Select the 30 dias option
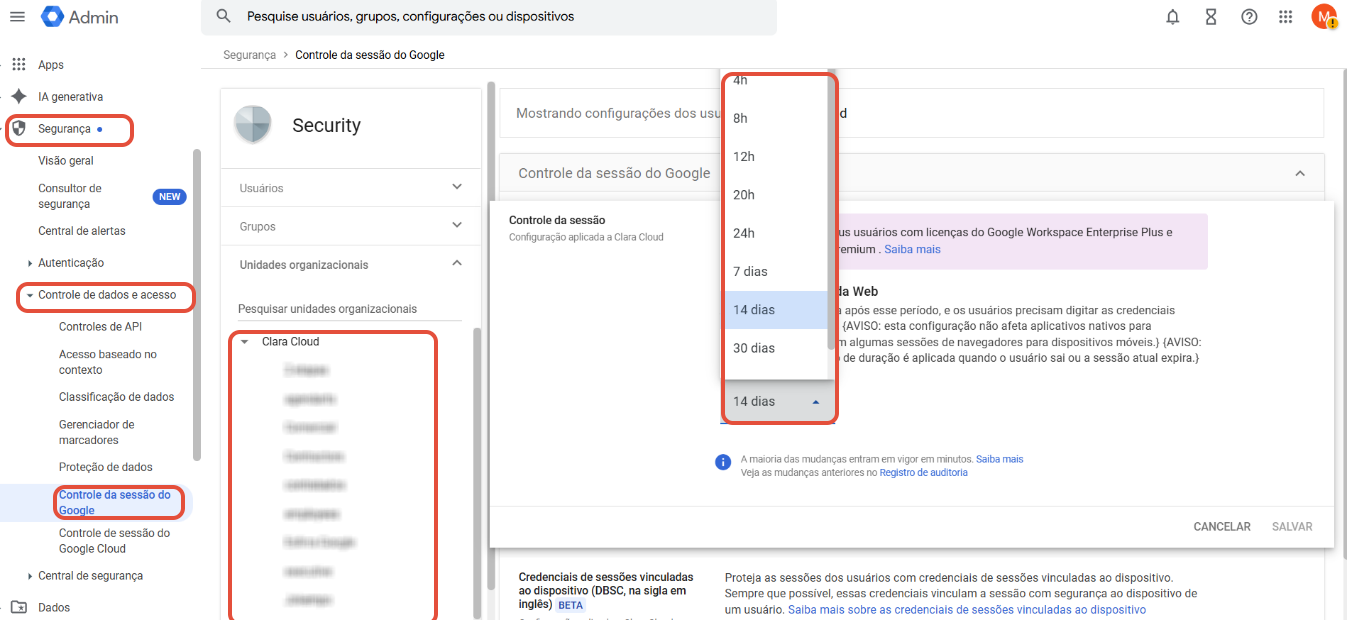Viewport: 1347px width, 620px height. (775, 348)
